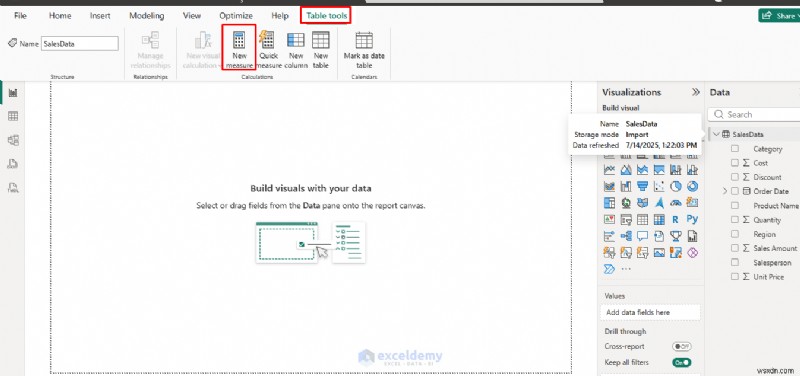Toggle the Keep all filters switch

(x=682, y=362)
